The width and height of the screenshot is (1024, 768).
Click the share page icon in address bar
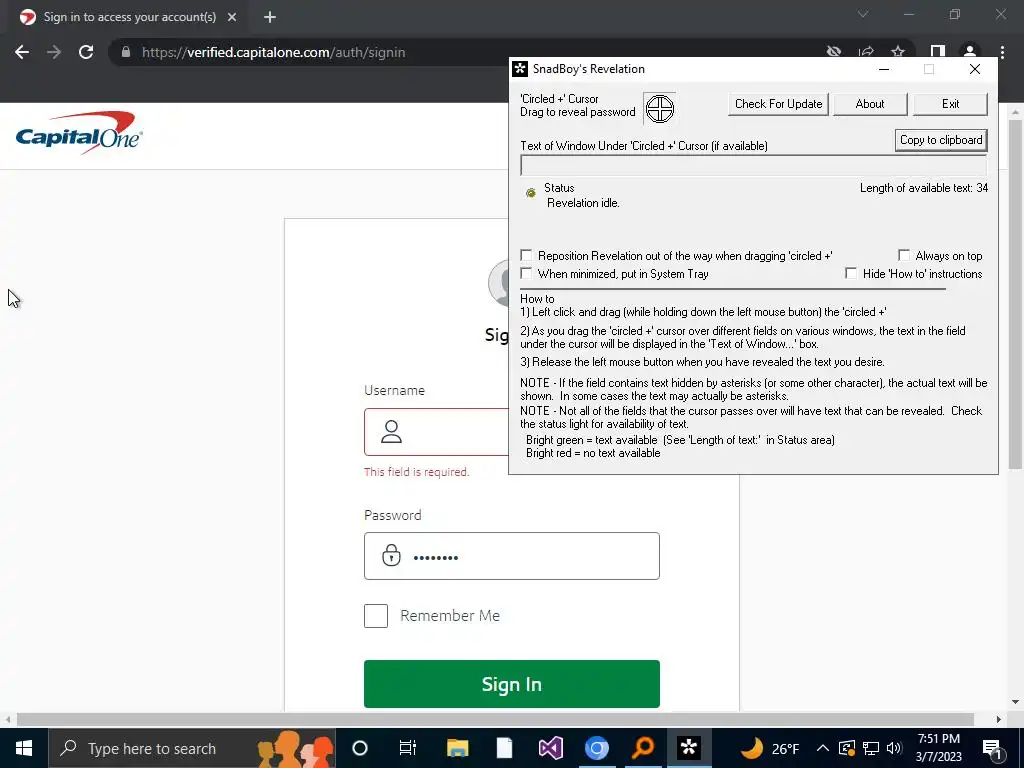(866, 52)
